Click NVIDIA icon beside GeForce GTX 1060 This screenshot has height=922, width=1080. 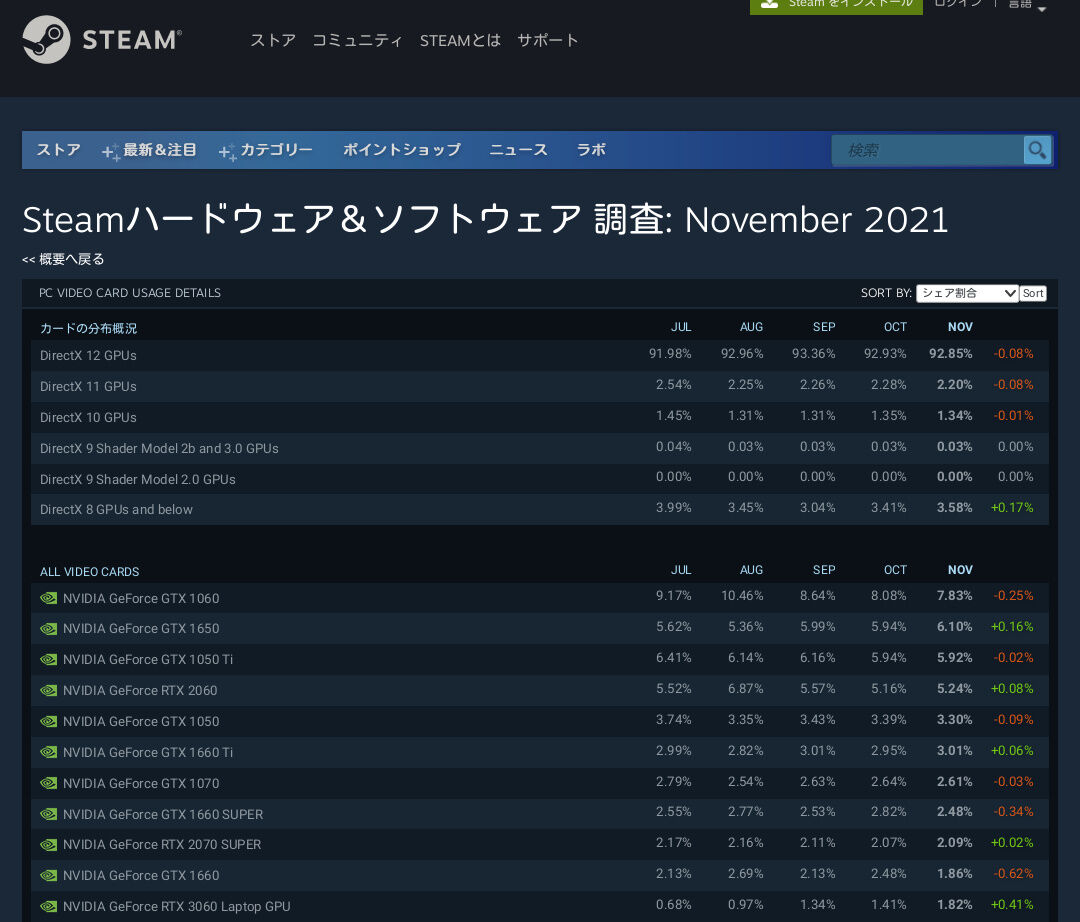click(x=48, y=598)
